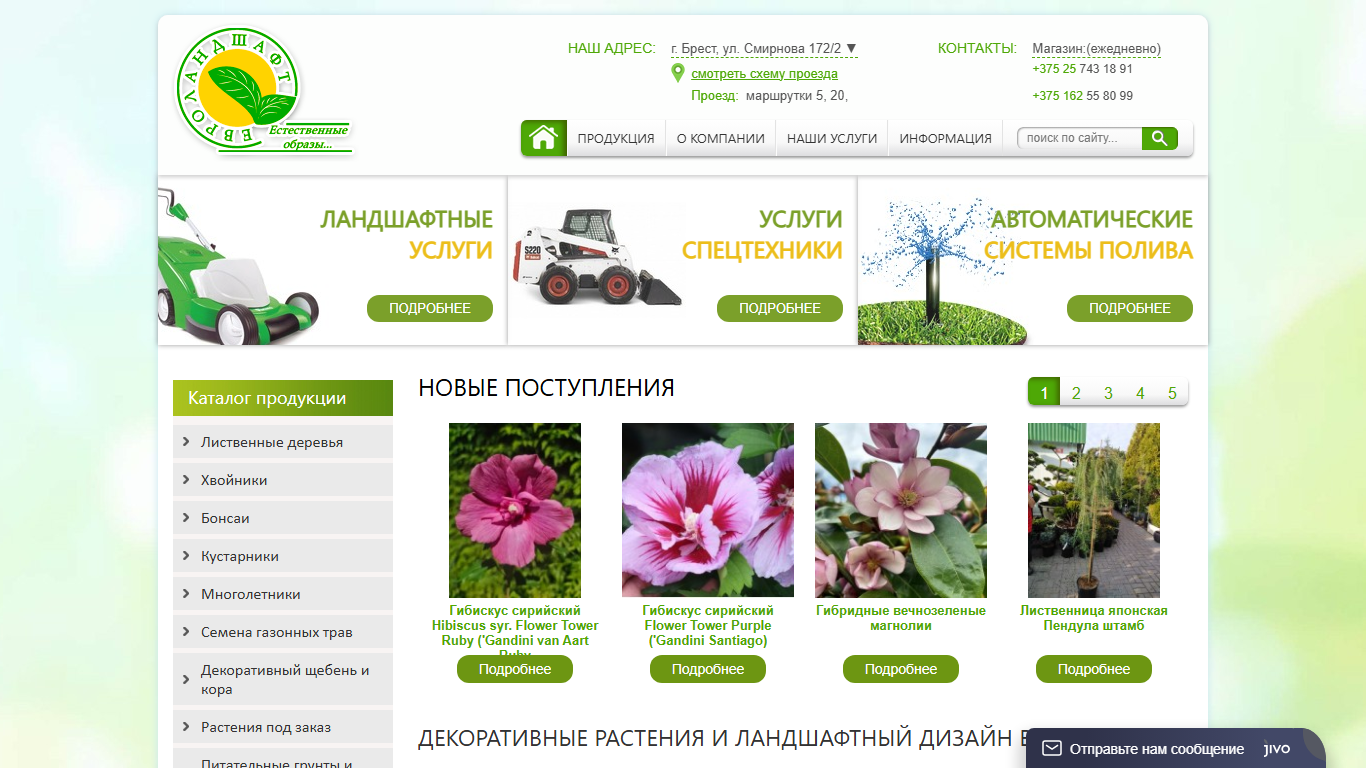Screen dimensions: 1366x768
Task: Click the Ландшафтные услуги banner heading
Action: 407,234
